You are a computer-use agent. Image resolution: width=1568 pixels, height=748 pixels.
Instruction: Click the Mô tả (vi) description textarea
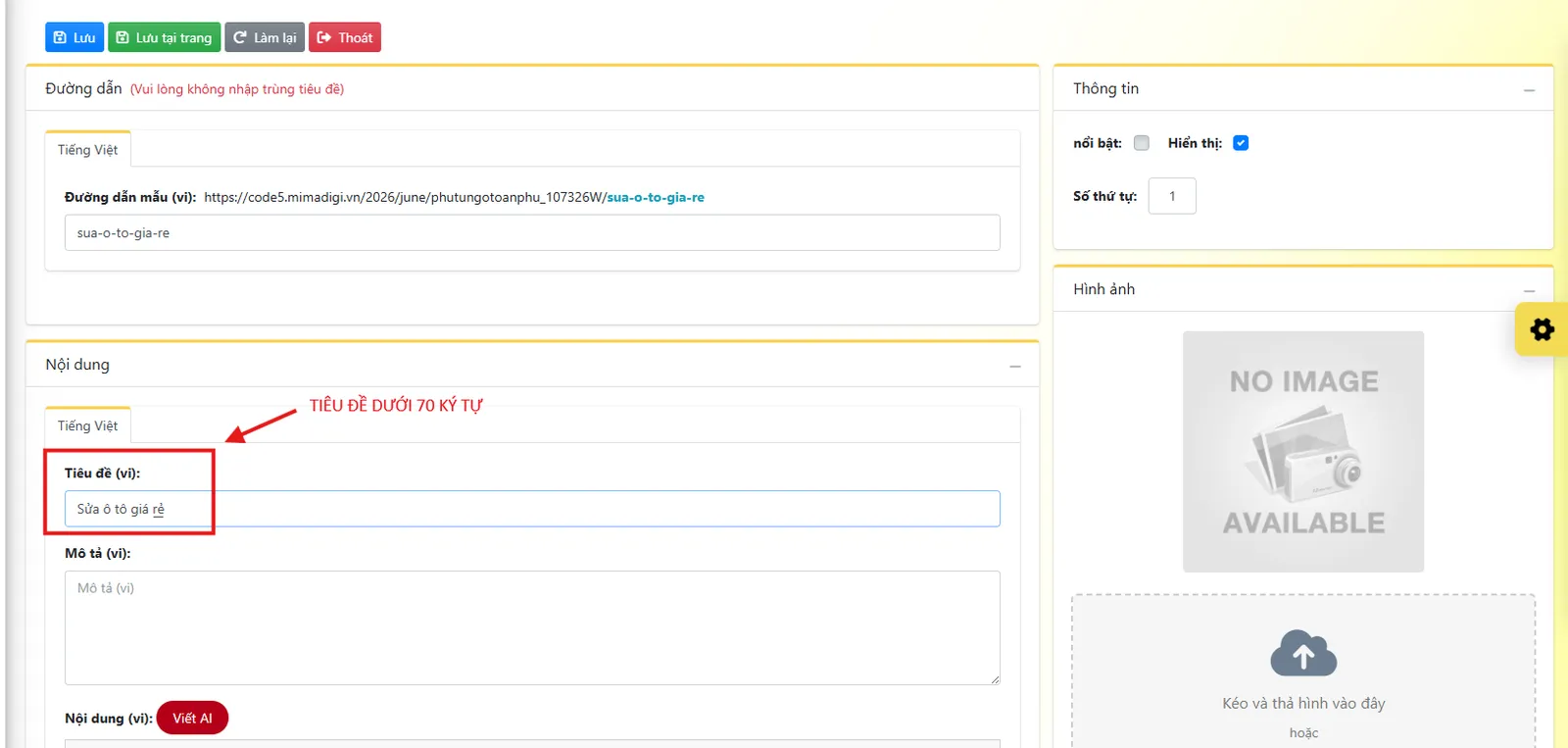pyautogui.click(x=532, y=627)
